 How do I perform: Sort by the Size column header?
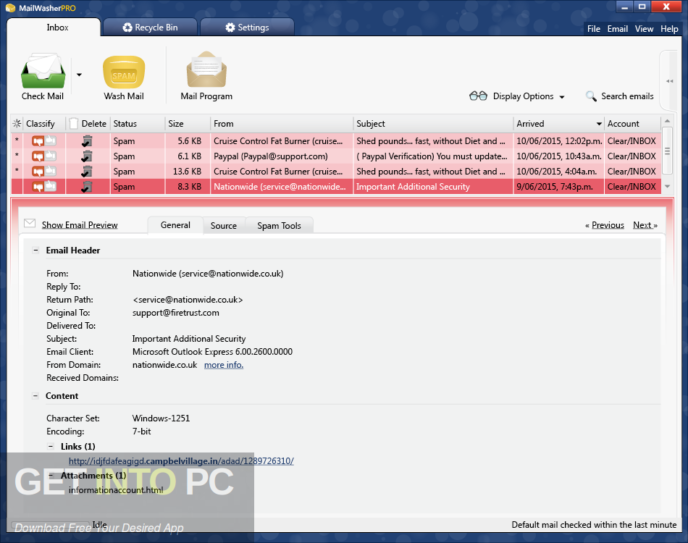point(187,124)
